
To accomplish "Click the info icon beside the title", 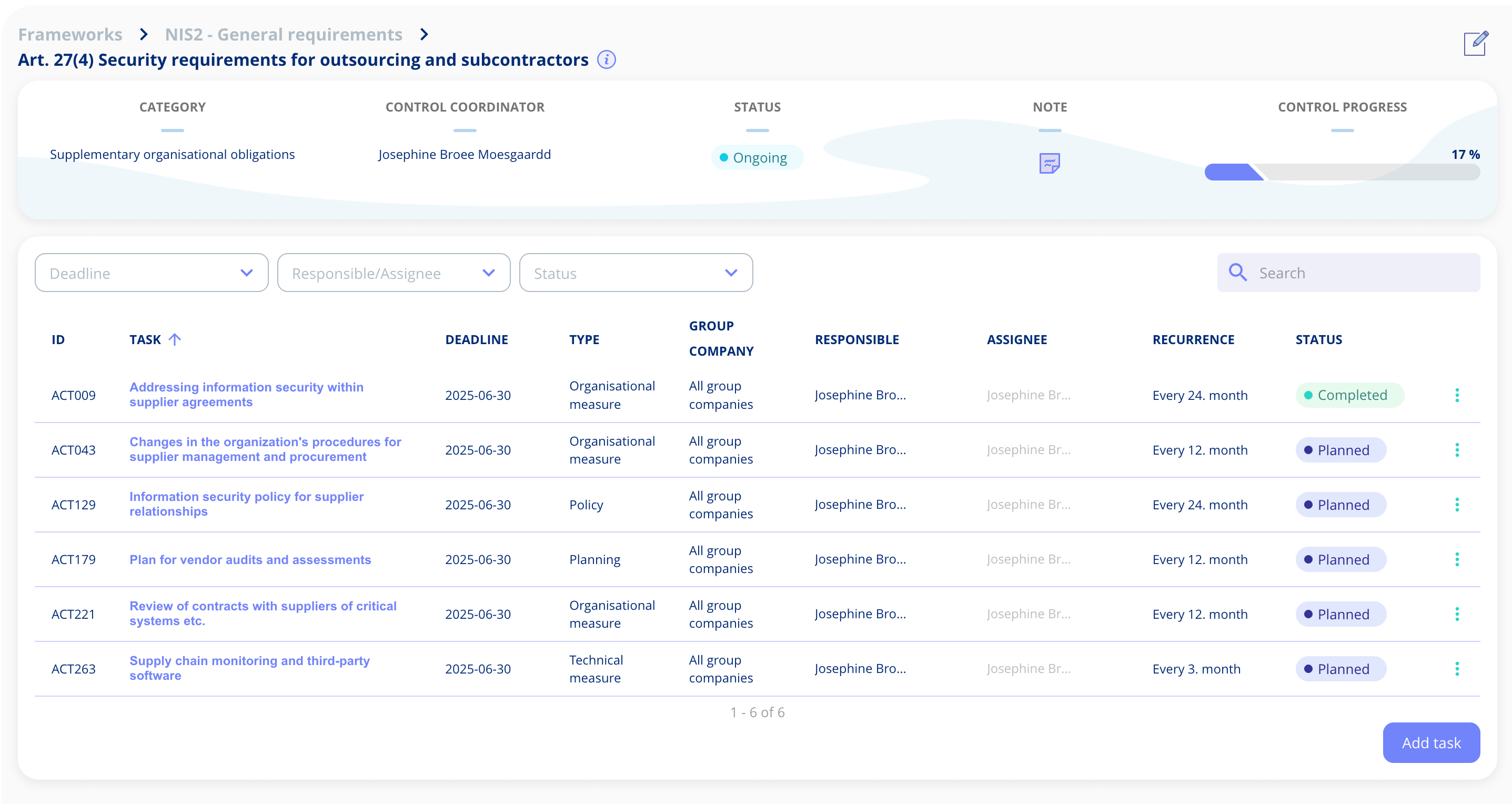I will tap(607, 60).
